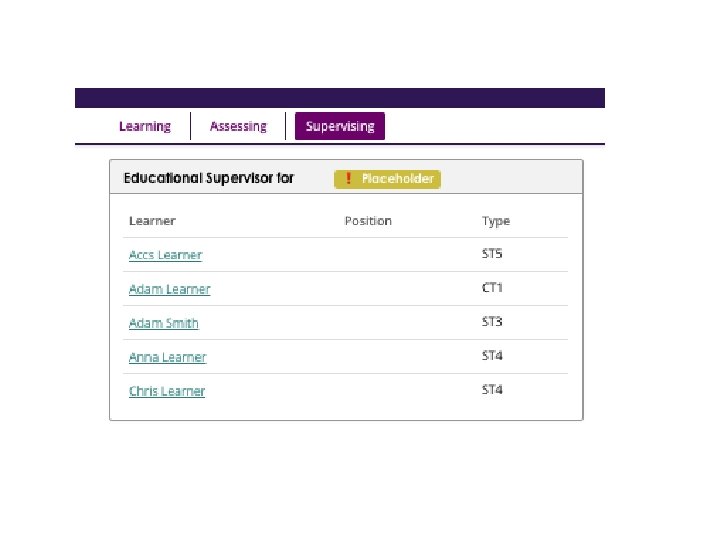The image size is (720, 540).
Task: Click the ST3 type in Adam Smith row
Action: click(492, 321)
